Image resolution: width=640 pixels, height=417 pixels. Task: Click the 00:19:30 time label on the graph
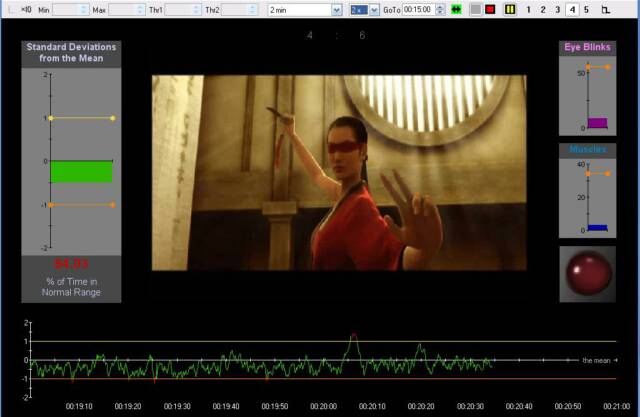(177, 406)
